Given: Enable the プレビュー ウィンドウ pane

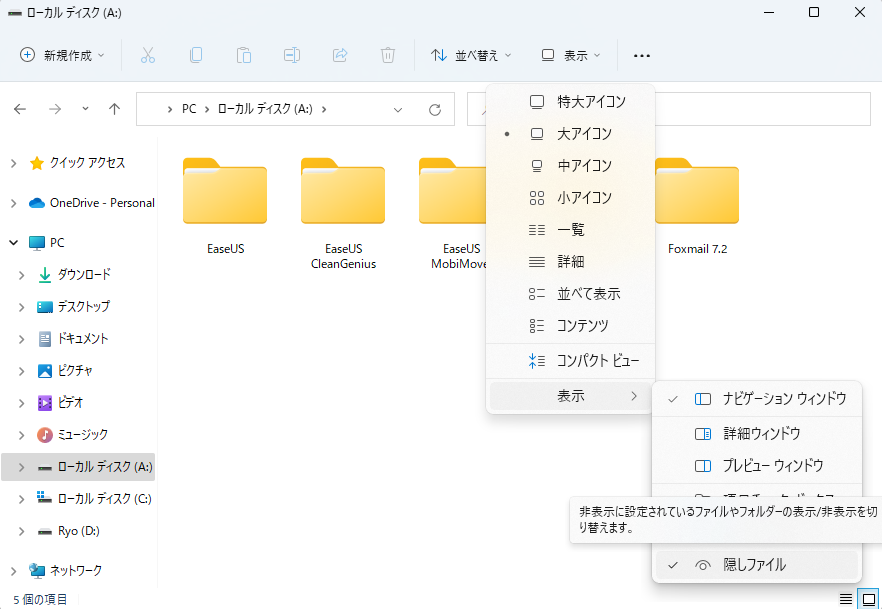Looking at the screenshot, I should point(772,466).
